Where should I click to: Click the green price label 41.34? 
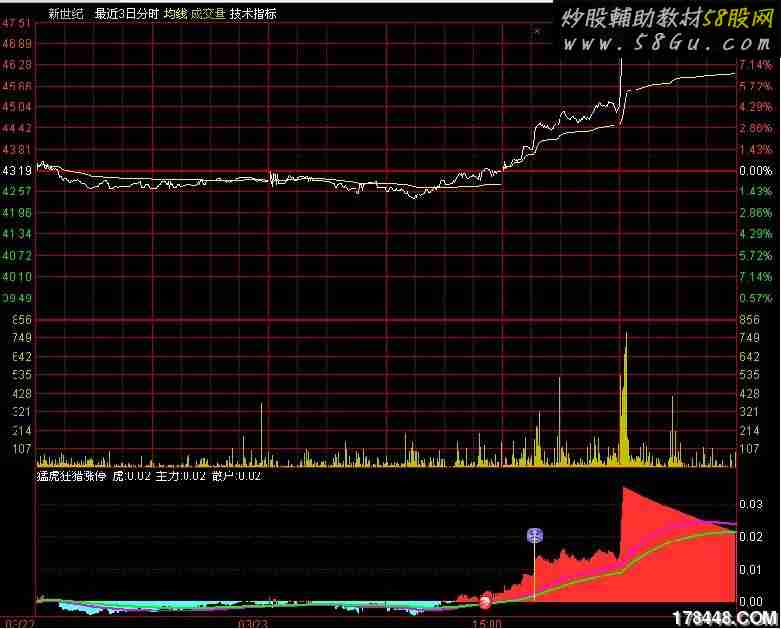[17, 234]
